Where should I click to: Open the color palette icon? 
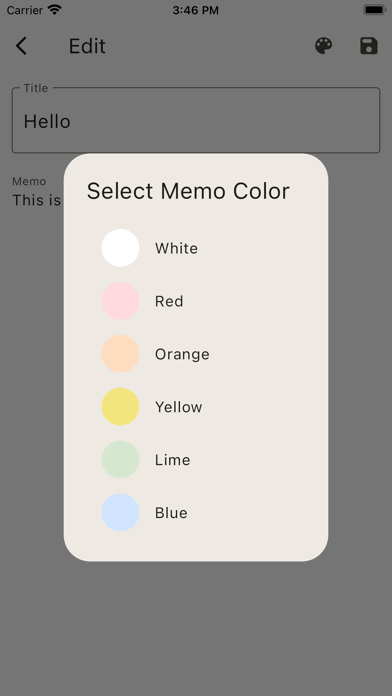point(324,46)
